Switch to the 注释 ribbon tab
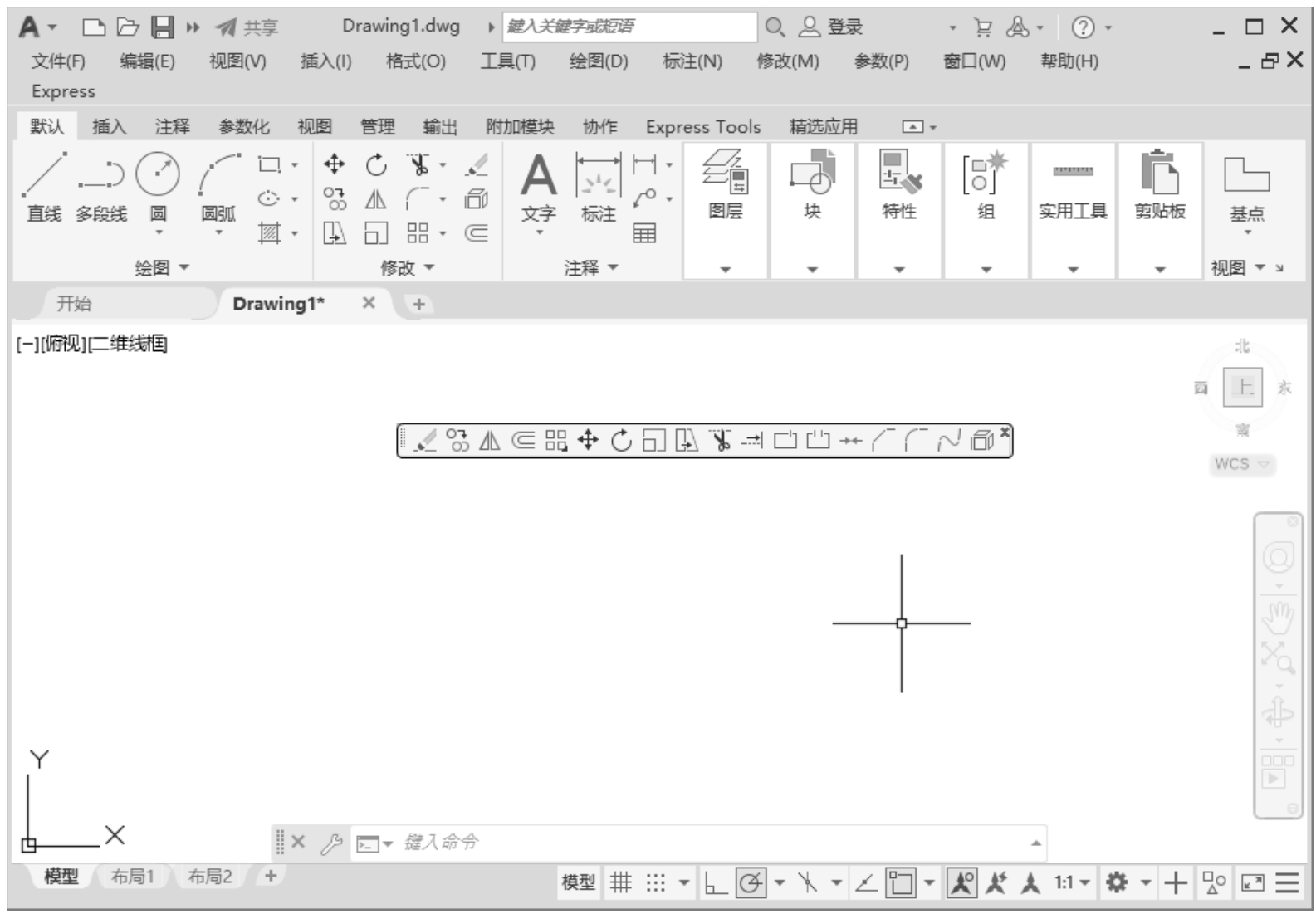Image resolution: width=1316 pixels, height=914 pixels. click(x=172, y=127)
